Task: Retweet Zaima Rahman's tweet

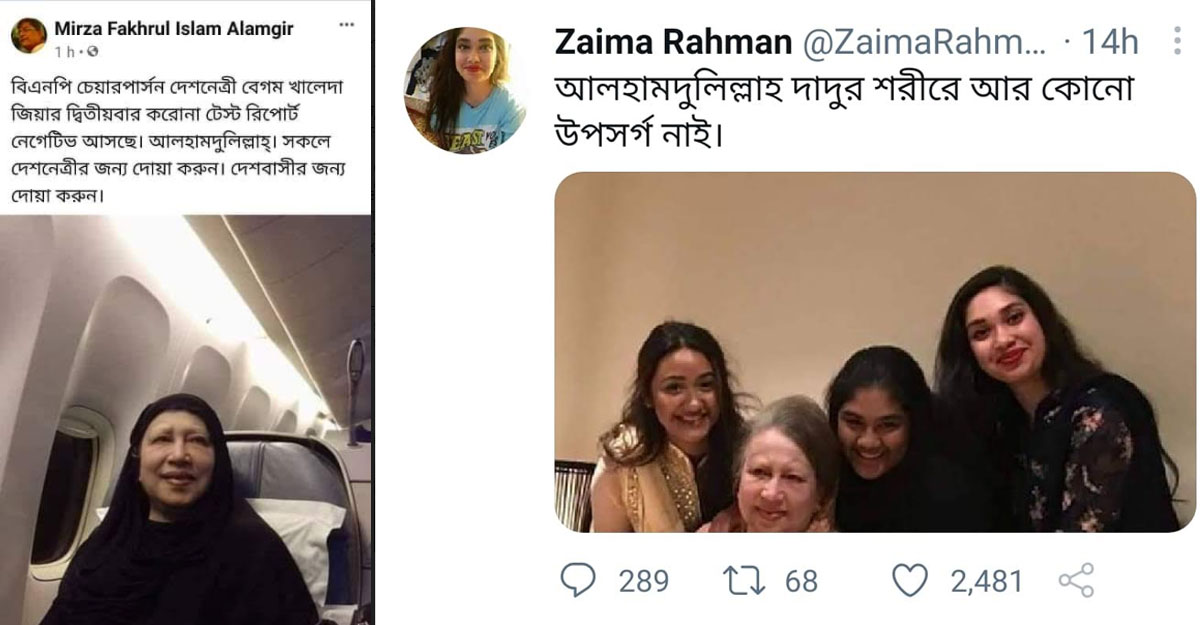Action: pyautogui.click(x=746, y=580)
